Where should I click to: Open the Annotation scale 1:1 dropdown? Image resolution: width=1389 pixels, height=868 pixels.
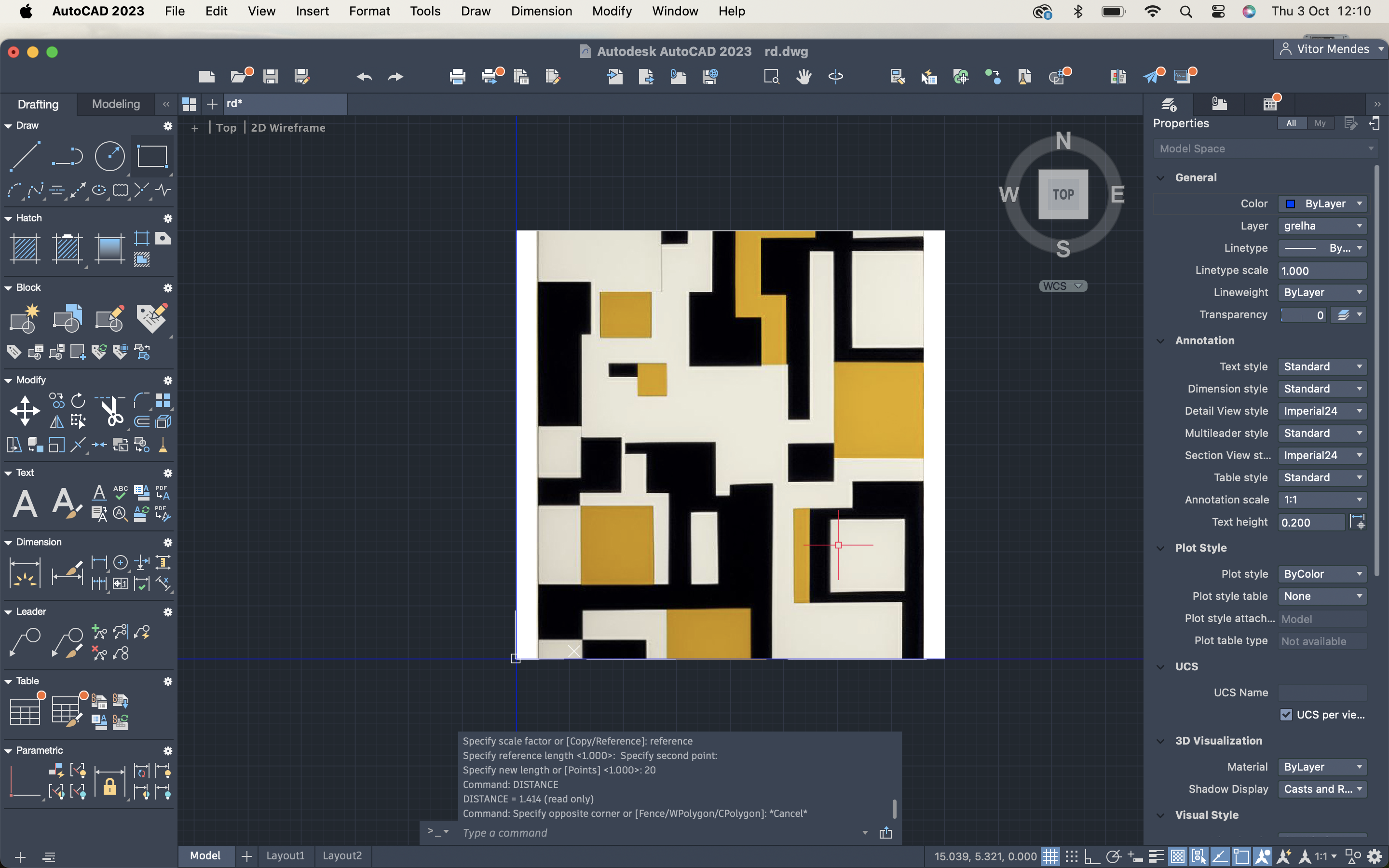coord(1322,500)
